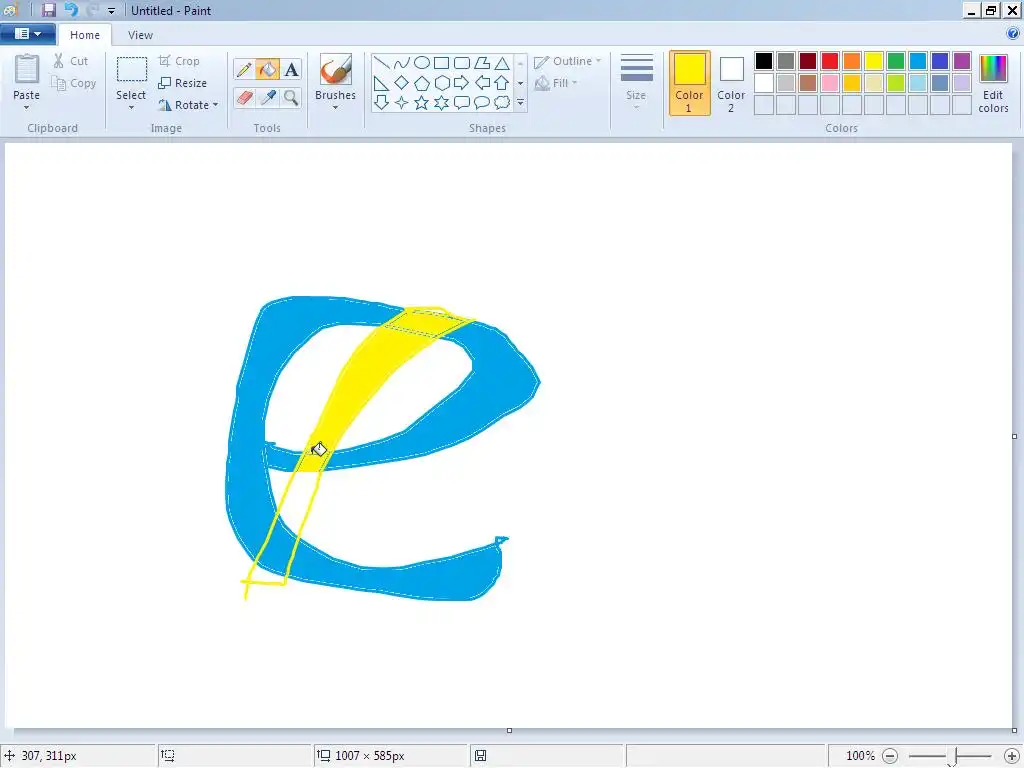Open the Size dropdown
1024x768 pixels.
(636, 83)
